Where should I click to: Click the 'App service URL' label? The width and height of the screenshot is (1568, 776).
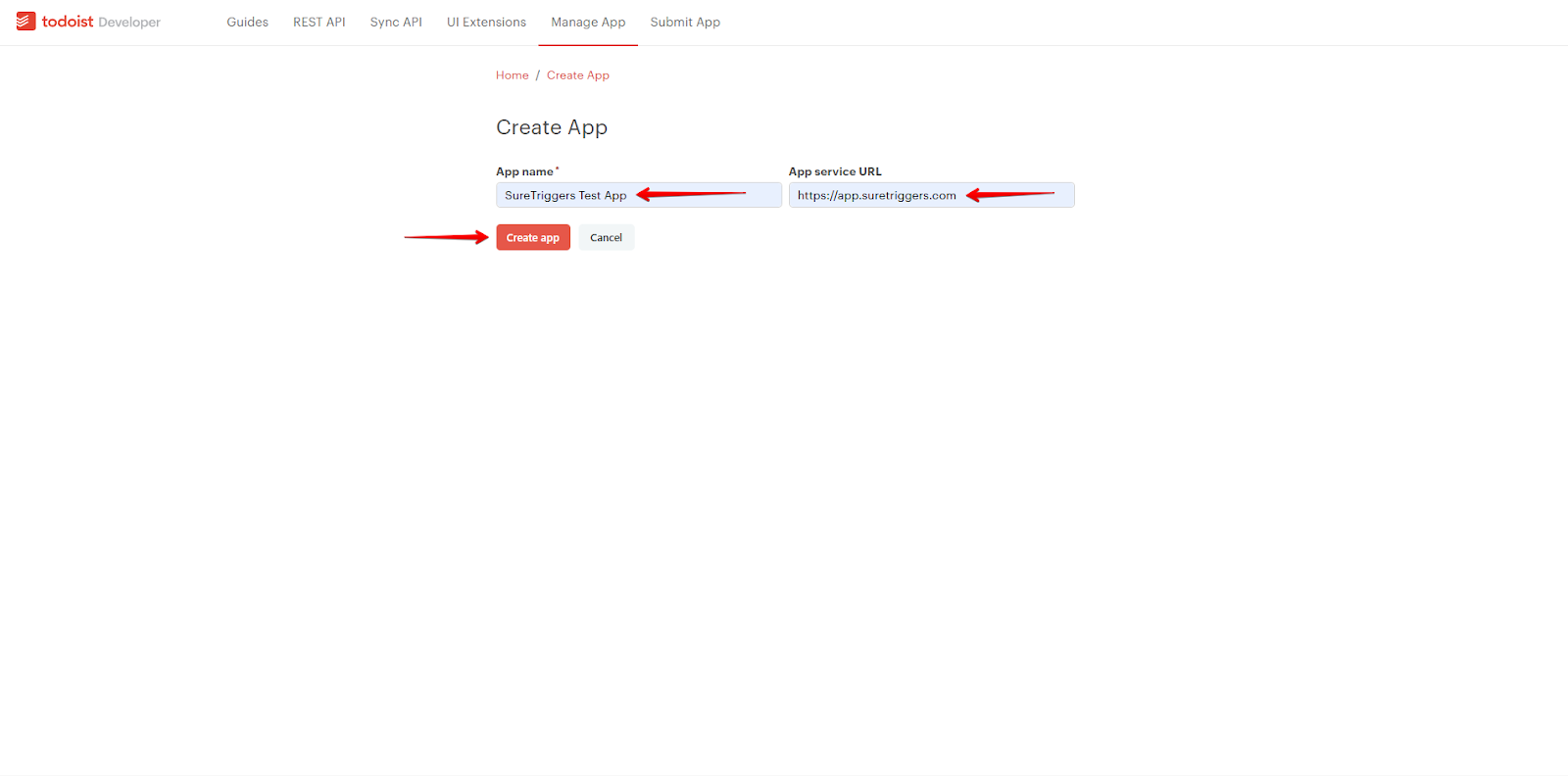835,171
